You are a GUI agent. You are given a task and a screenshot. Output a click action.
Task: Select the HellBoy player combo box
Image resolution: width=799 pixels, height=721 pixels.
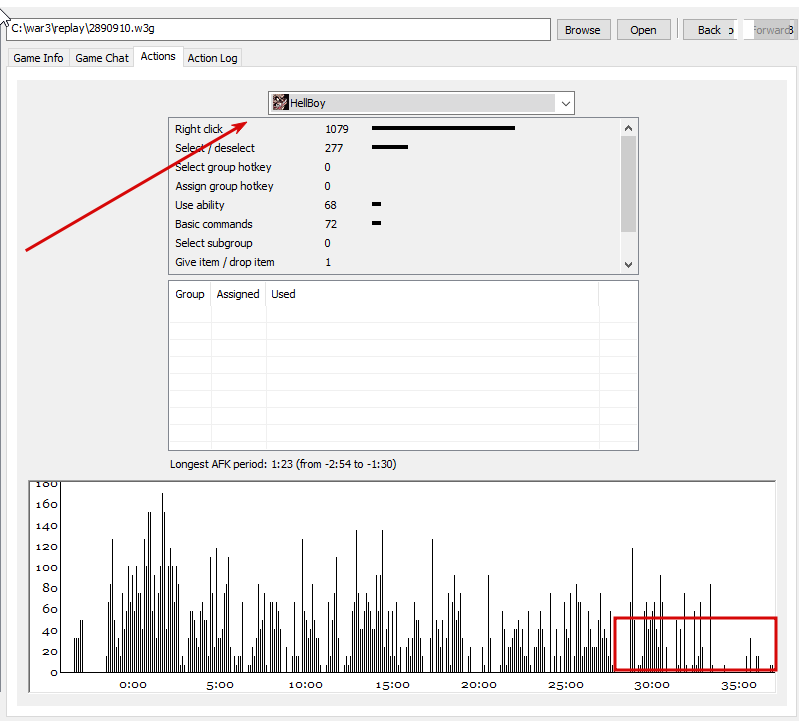pos(421,103)
